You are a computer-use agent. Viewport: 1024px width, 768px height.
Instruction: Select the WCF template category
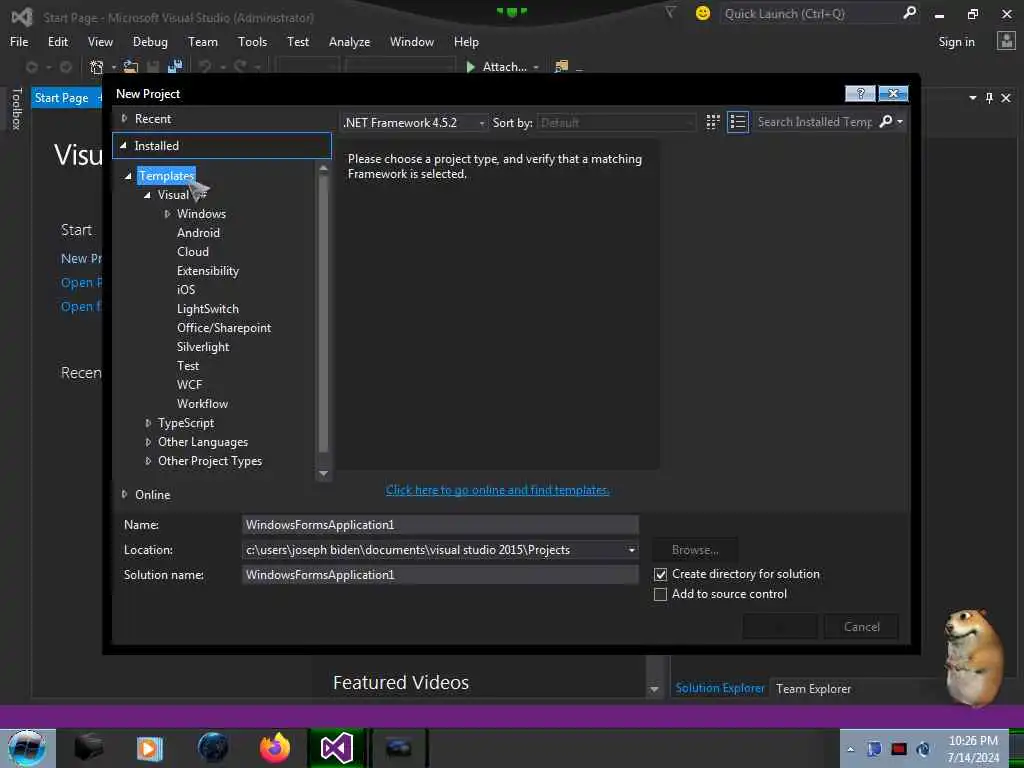189,385
